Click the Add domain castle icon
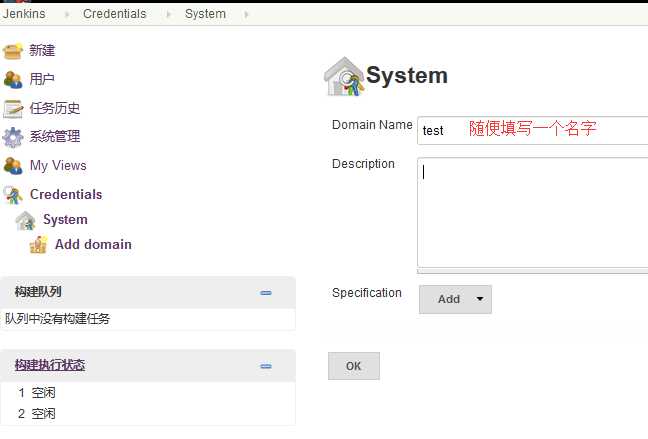 (38, 245)
